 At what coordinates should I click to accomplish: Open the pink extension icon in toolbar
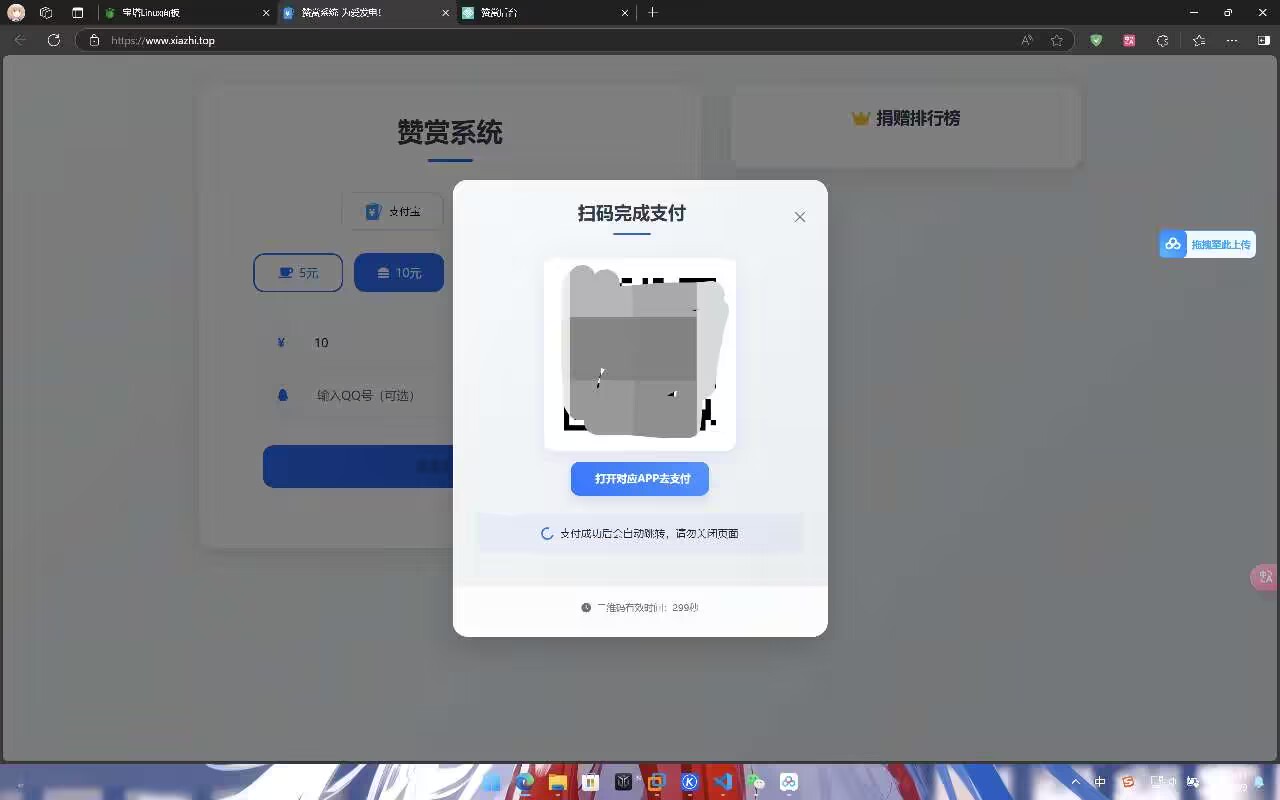[x=1129, y=41]
